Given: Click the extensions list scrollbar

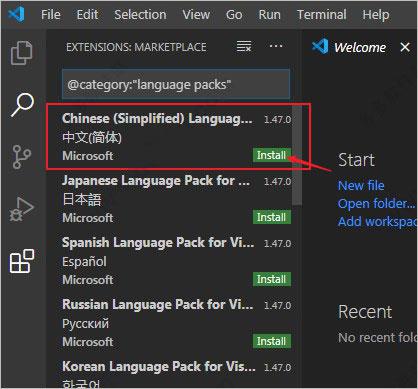Looking at the screenshot, I should pyautogui.click(x=297, y=155).
